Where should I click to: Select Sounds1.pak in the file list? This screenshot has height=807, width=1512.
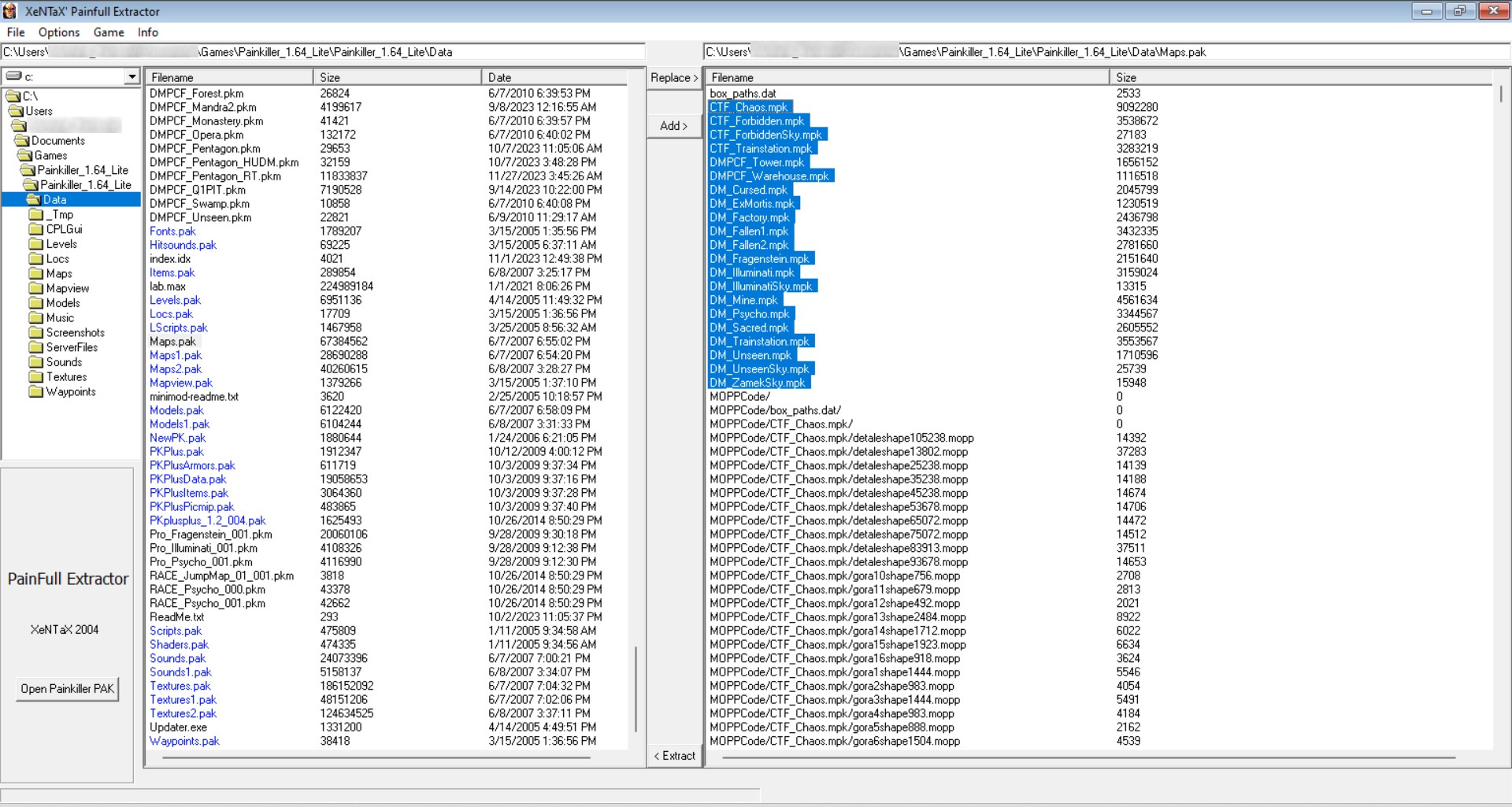click(180, 672)
